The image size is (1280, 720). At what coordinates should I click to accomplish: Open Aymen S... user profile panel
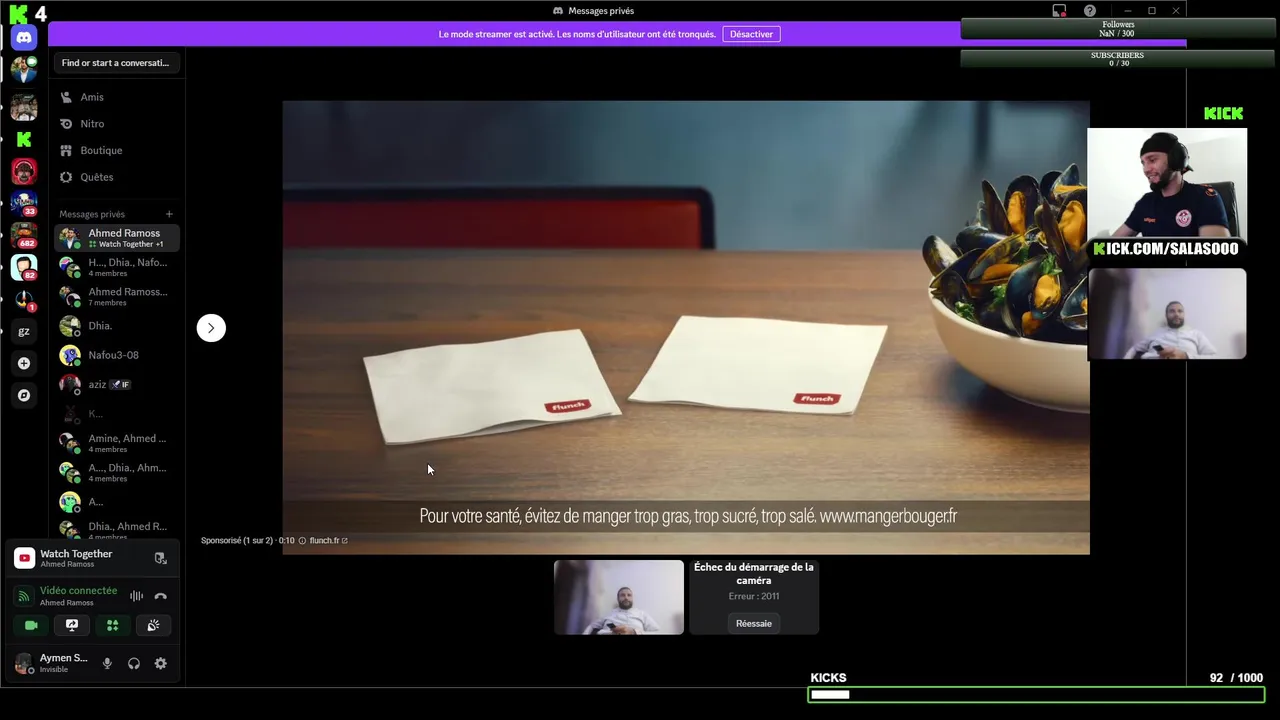point(52,663)
